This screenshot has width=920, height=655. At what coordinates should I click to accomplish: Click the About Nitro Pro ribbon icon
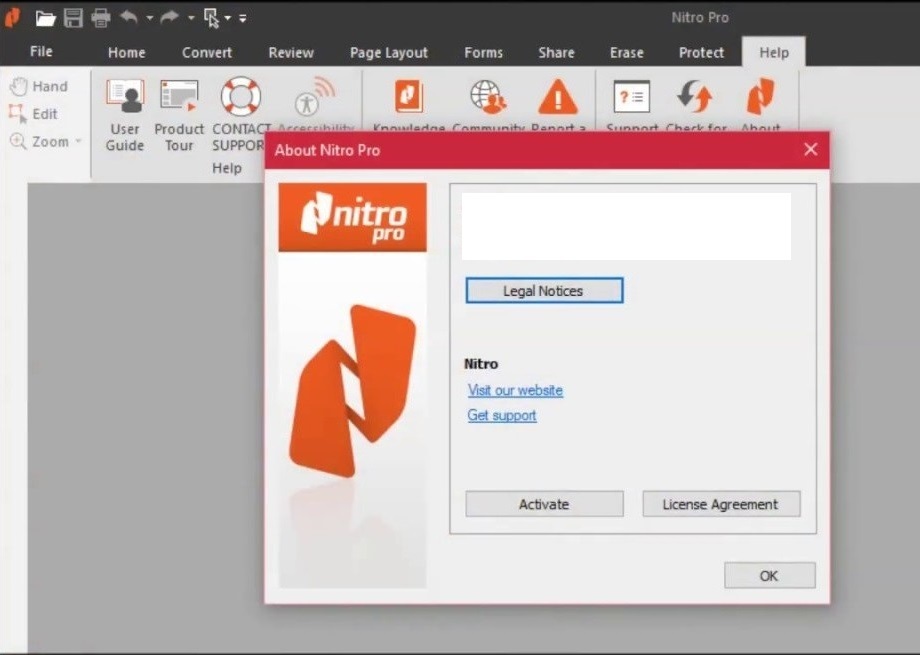tap(761, 96)
